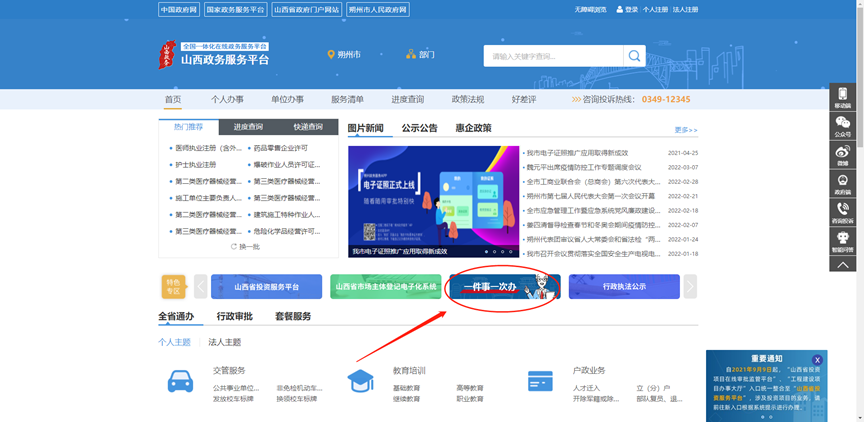Click the 换一批 refresh icon

(x=234, y=247)
